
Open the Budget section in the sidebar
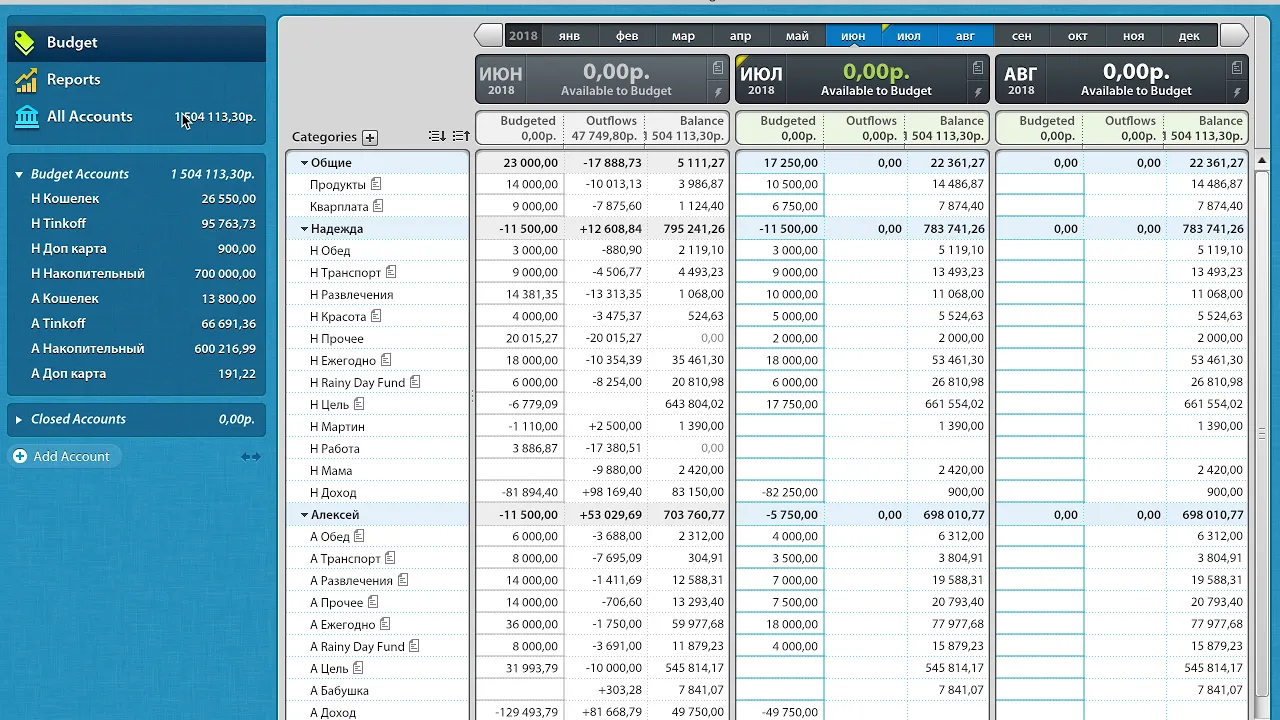click(137, 42)
